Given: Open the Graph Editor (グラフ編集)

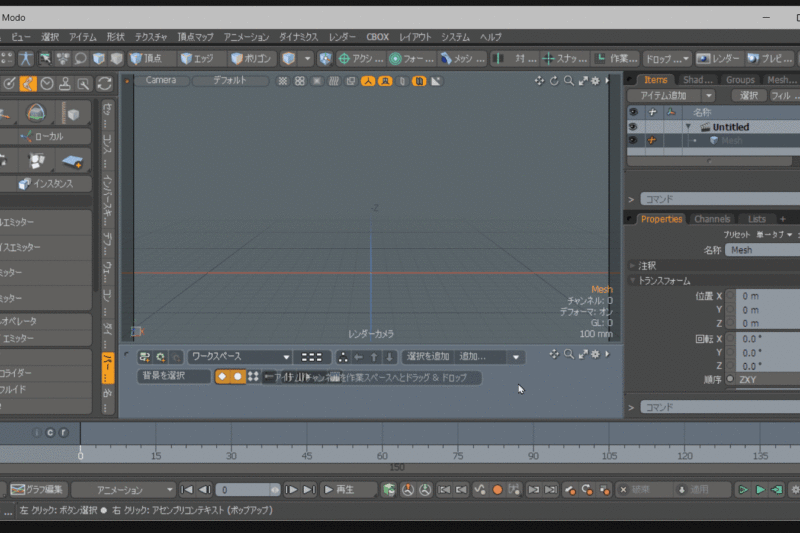Looking at the screenshot, I should click(38, 490).
